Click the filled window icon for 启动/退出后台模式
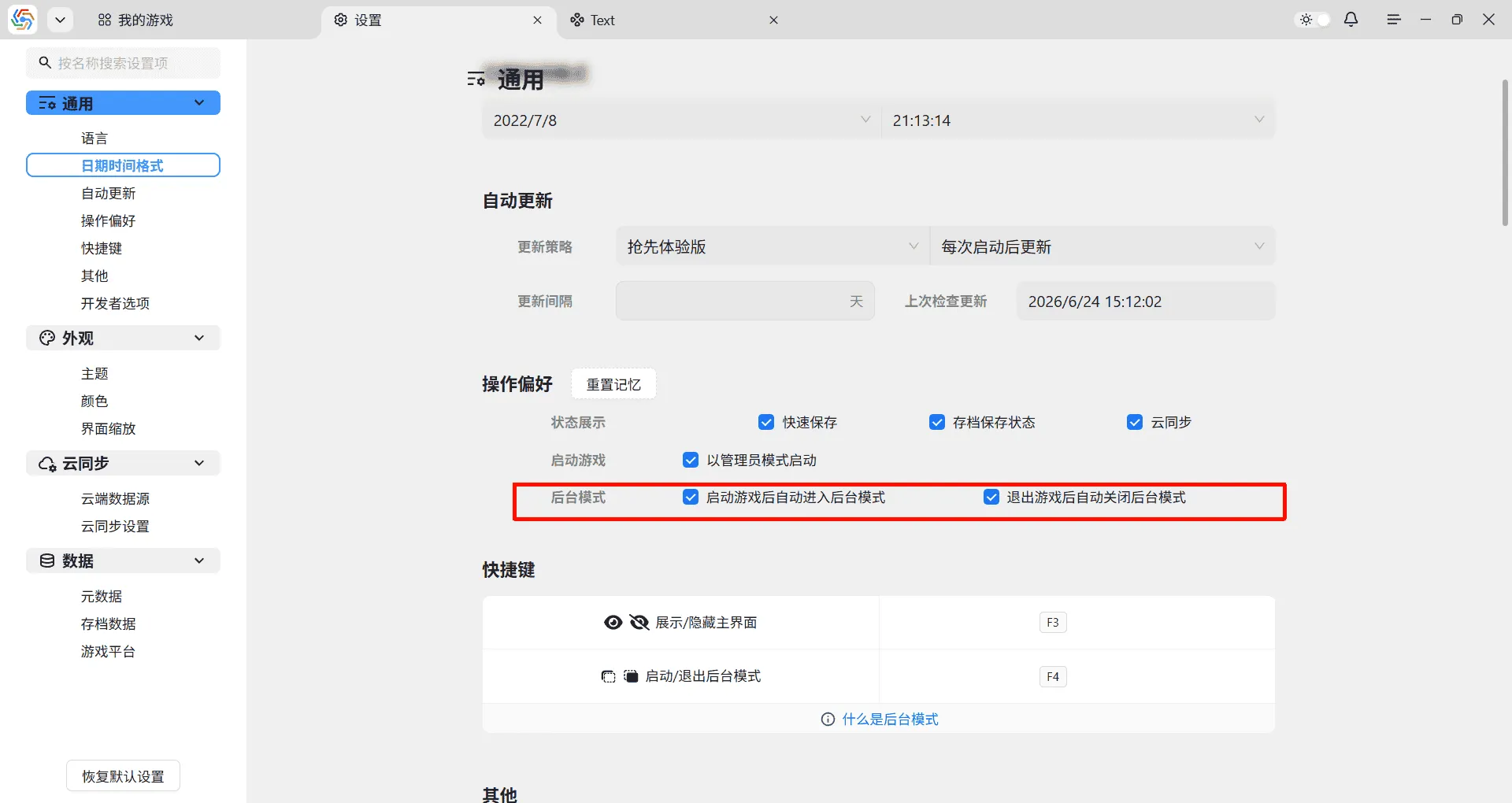 click(x=631, y=676)
